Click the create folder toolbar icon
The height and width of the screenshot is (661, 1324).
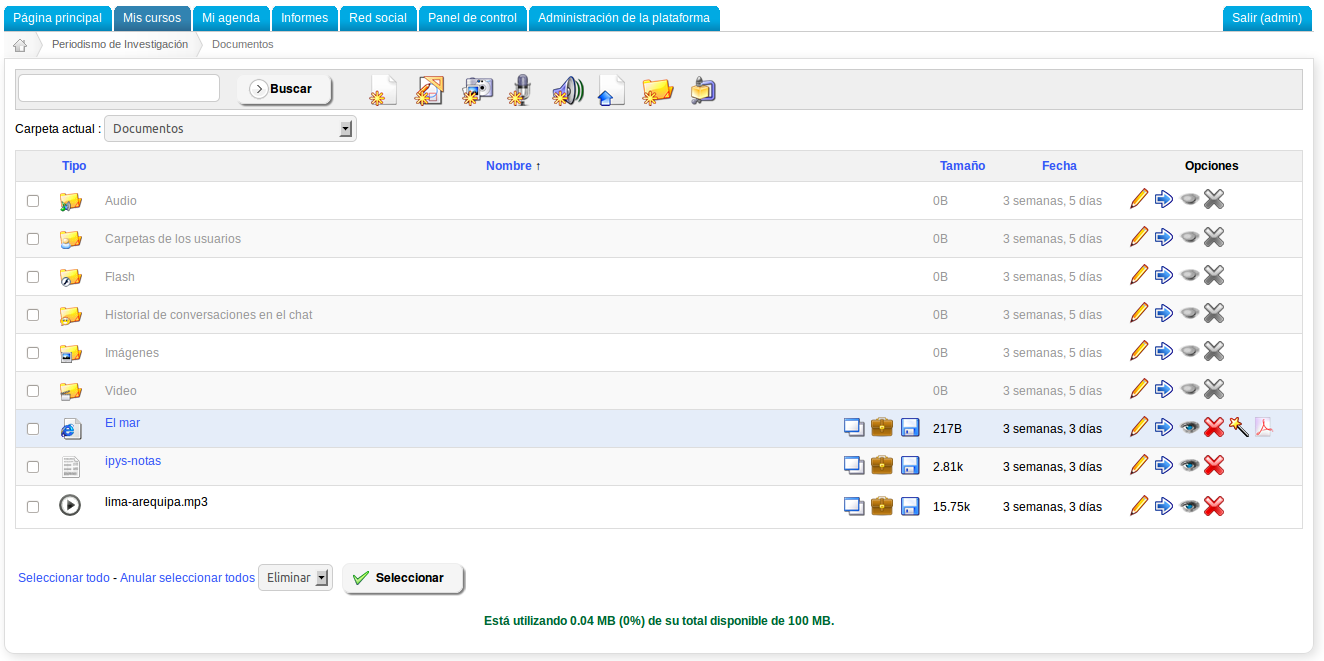click(x=657, y=91)
